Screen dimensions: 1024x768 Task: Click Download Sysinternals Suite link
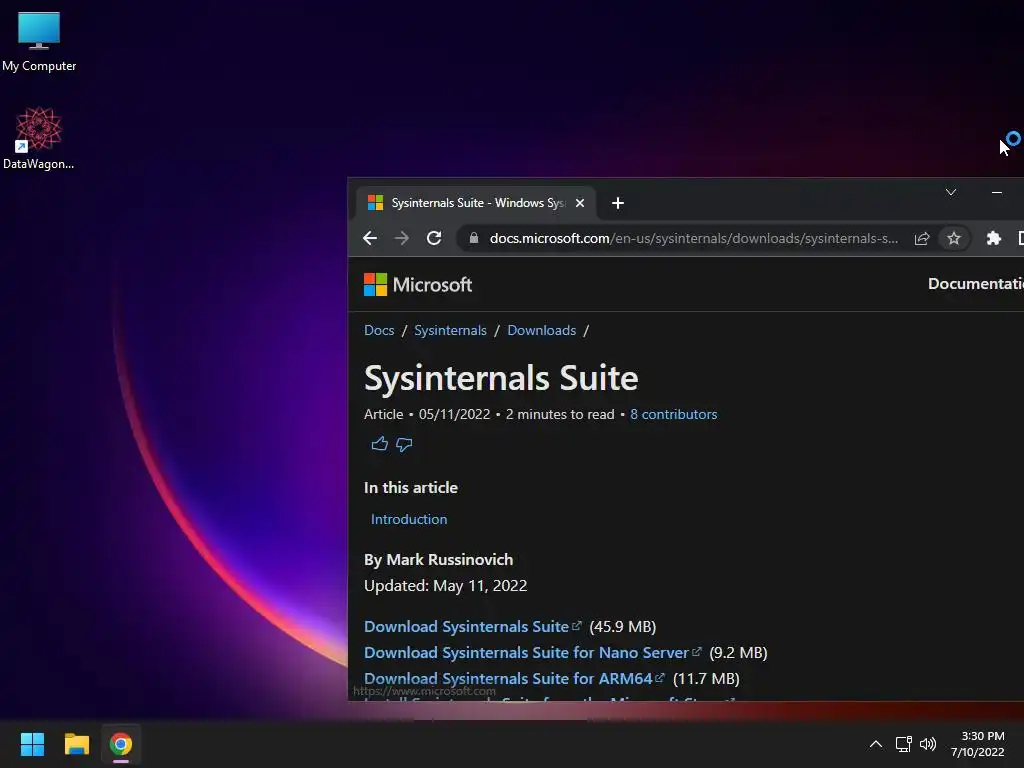coord(472,627)
